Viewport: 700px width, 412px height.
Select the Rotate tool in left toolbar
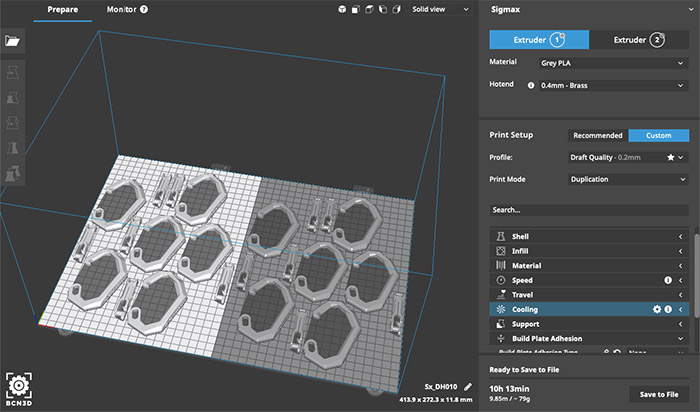coord(12,122)
